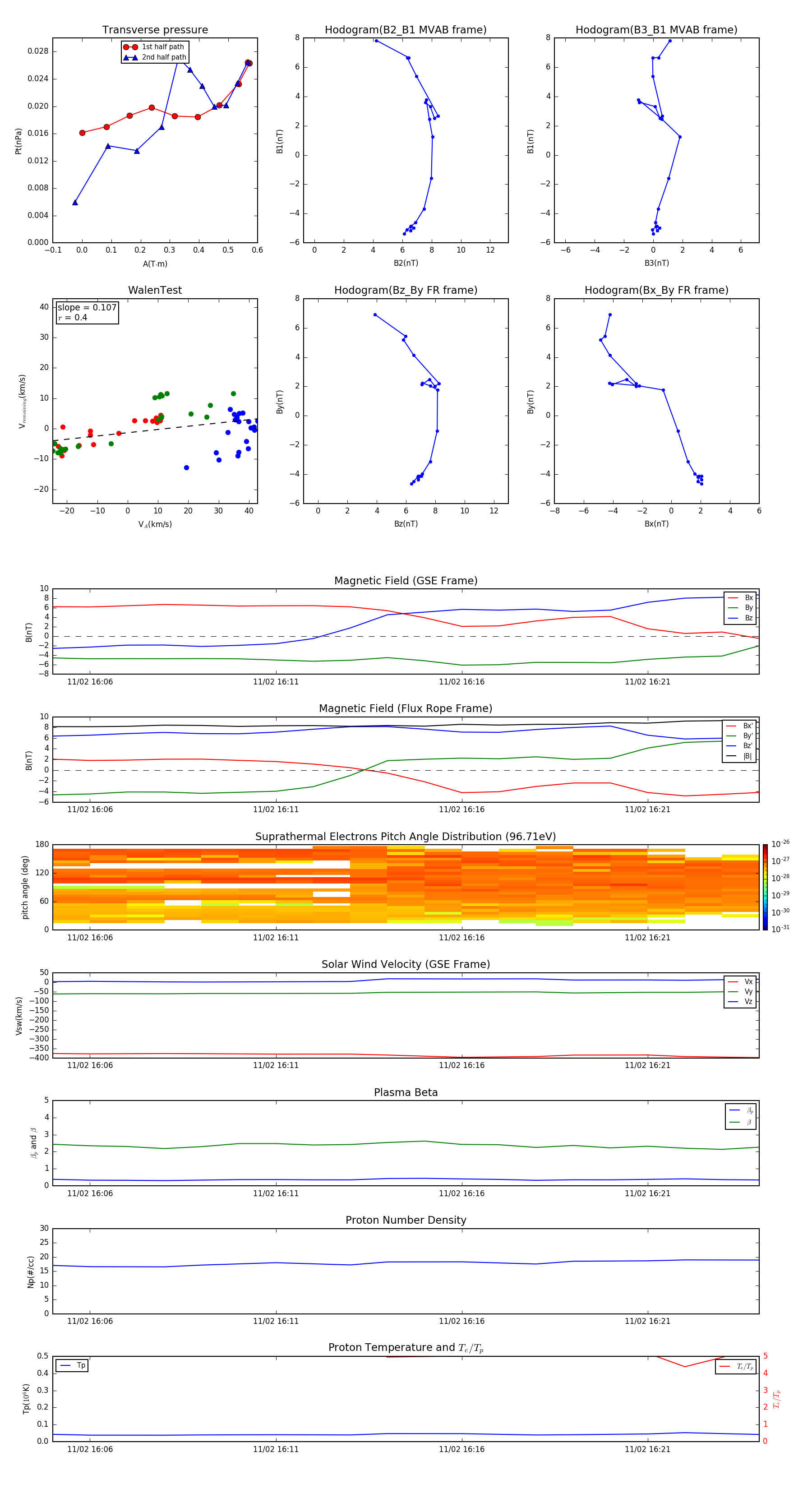812x1489 pixels.
Task: Click the 'B2(nT)' x-axis label
Action: click(406, 263)
